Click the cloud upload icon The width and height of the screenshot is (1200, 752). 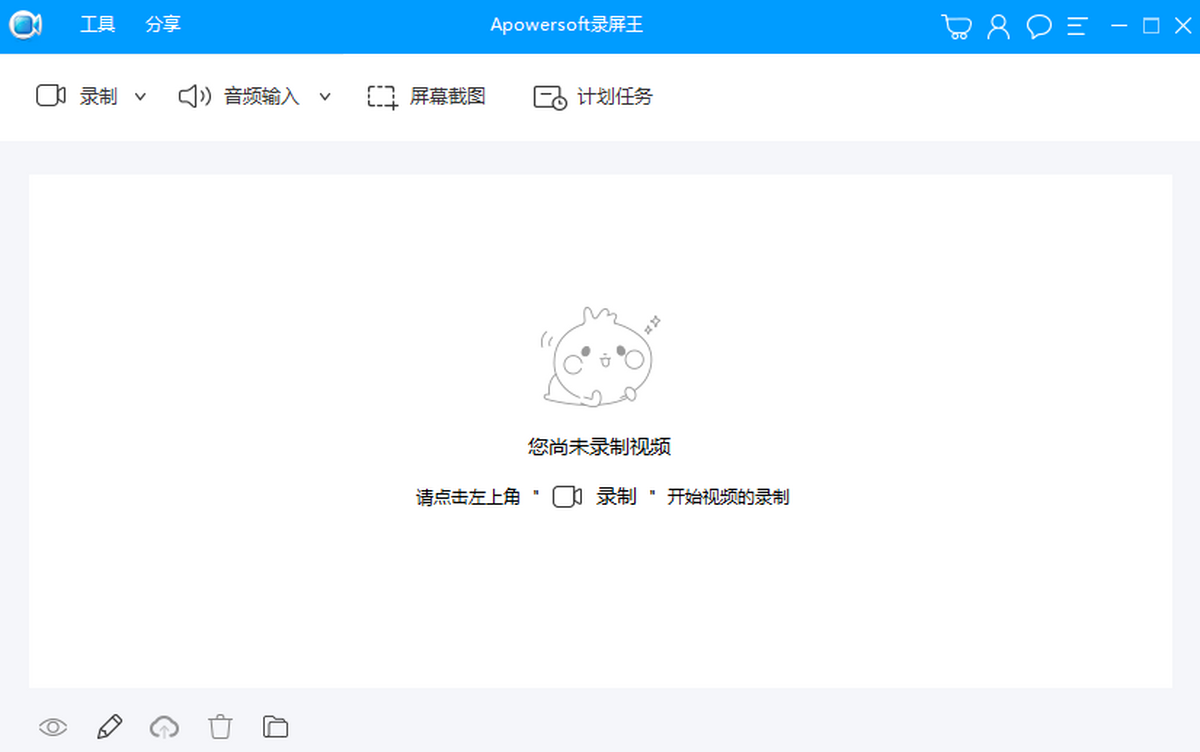tap(164, 727)
